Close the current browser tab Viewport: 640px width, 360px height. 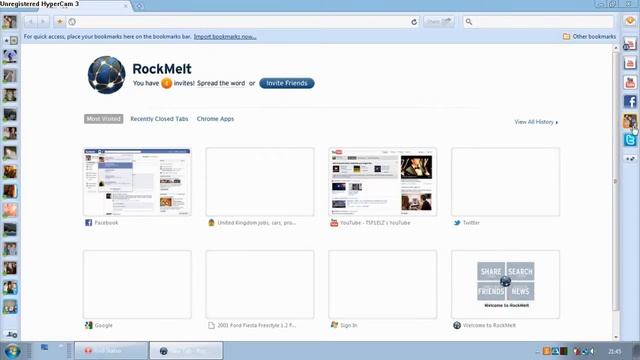click(x=125, y=6)
